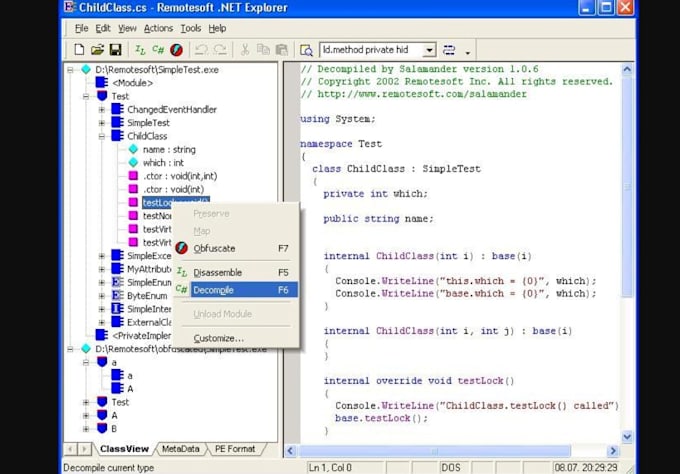Collapse the D:\Remotesoft\SimpleTest.exe root node

pos(70,70)
